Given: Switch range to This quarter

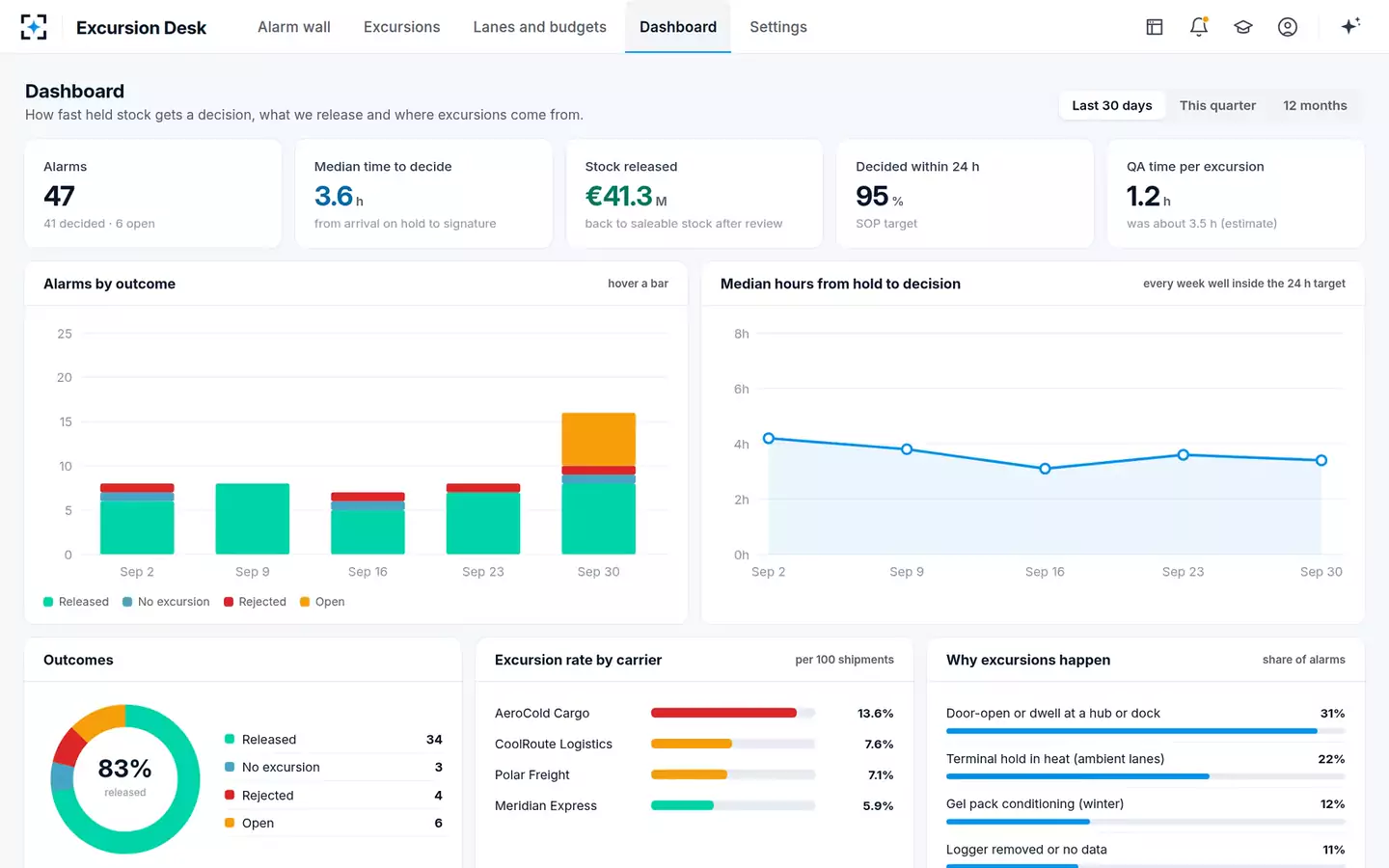Looking at the screenshot, I should pos(1217,105).
